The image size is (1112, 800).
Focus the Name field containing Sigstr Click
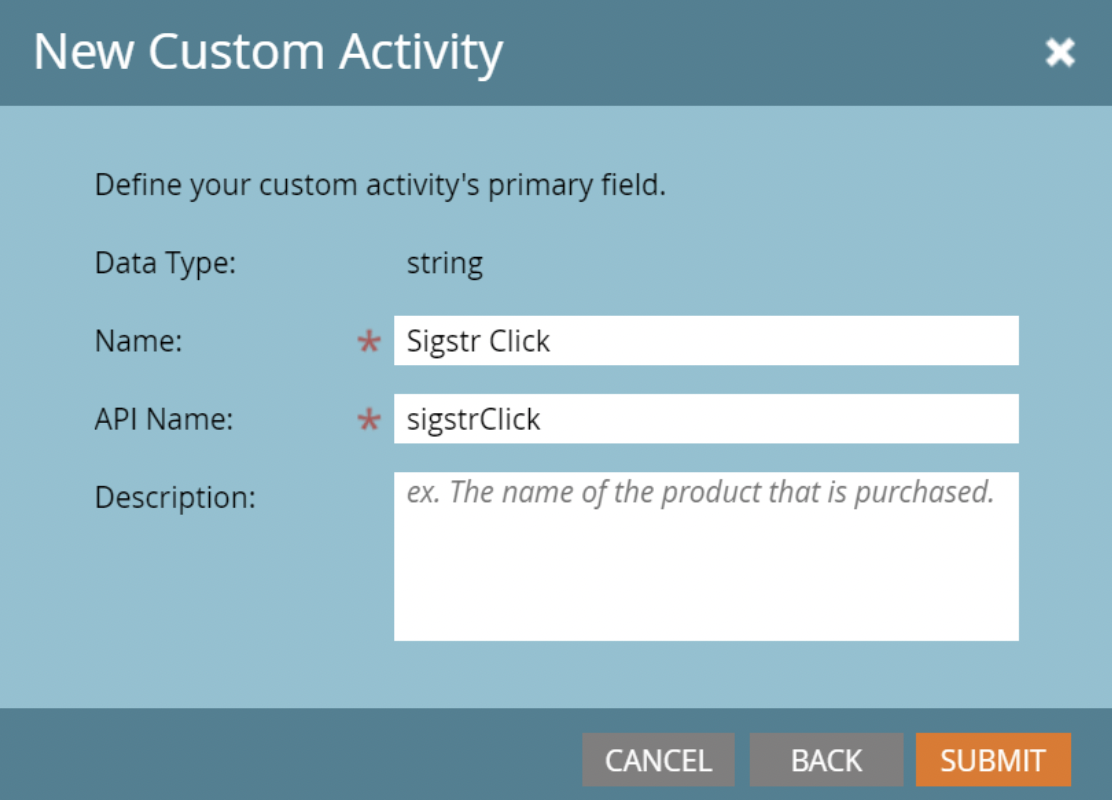click(x=706, y=340)
